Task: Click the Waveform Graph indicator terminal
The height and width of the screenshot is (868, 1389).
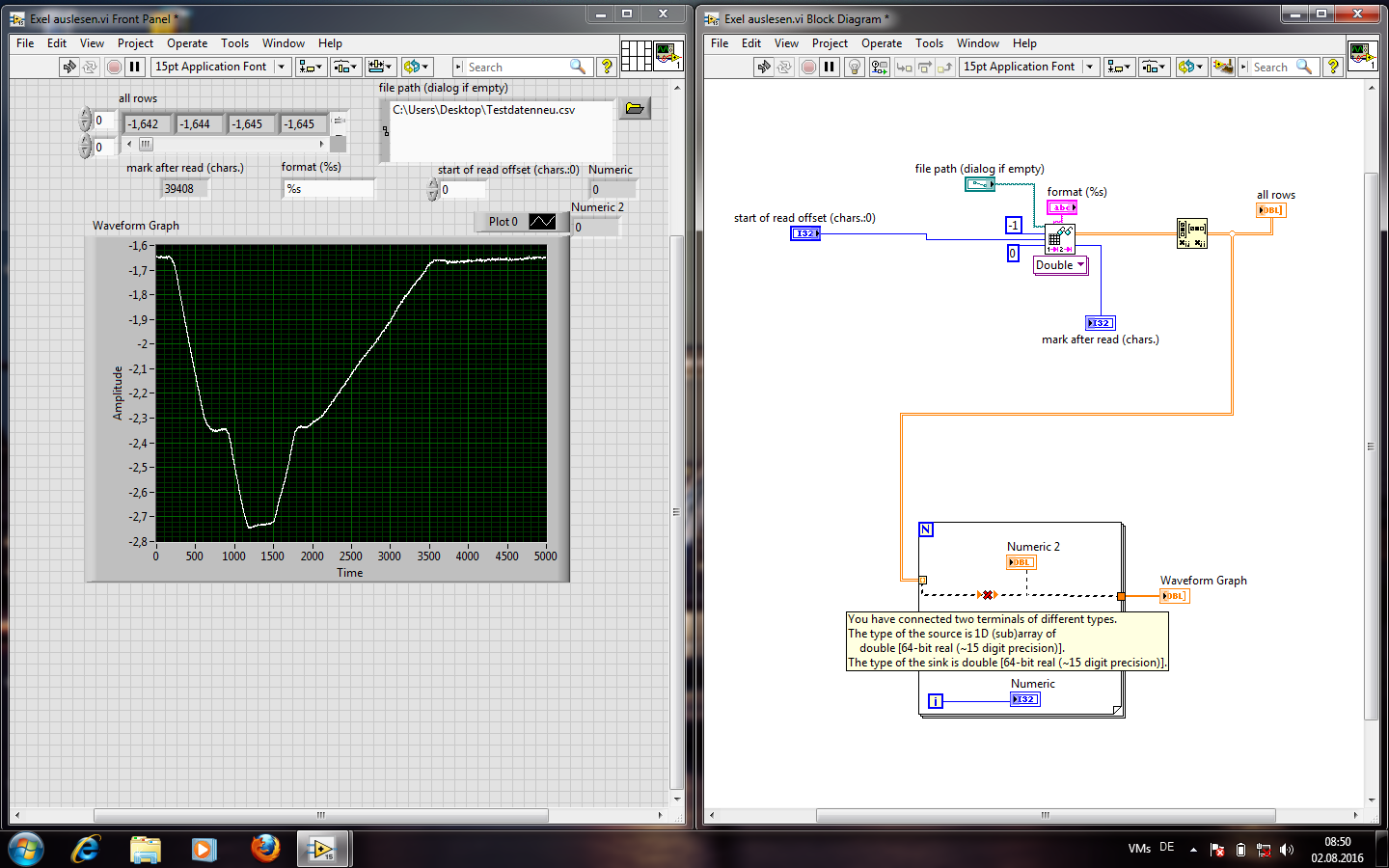Action: pos(1174,596)
